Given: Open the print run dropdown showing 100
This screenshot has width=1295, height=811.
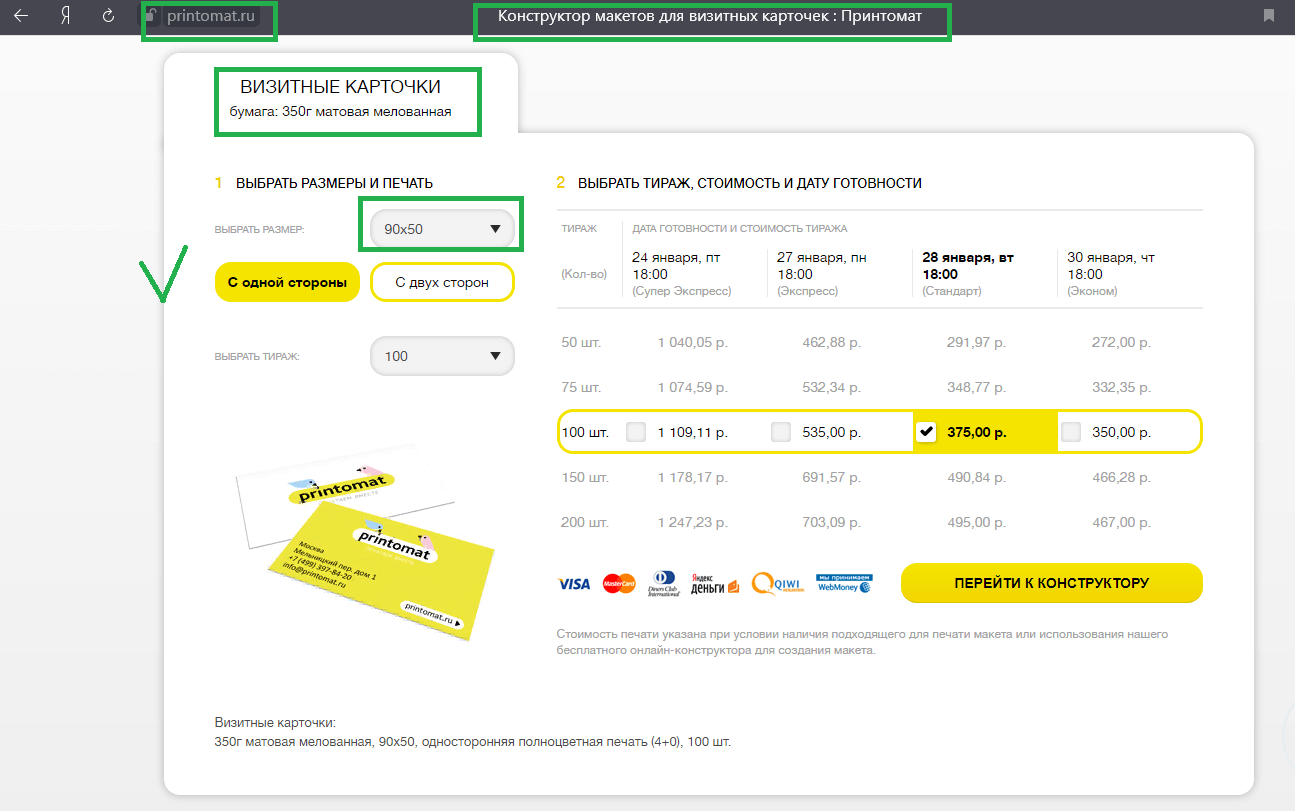Looking at the screenshot, I should click(x=442, y=356).
